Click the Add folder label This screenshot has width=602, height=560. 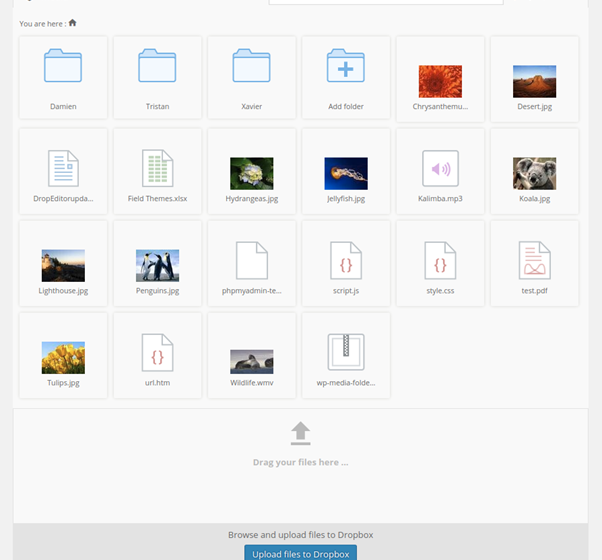pyautogui.click(x=346, y=106)
